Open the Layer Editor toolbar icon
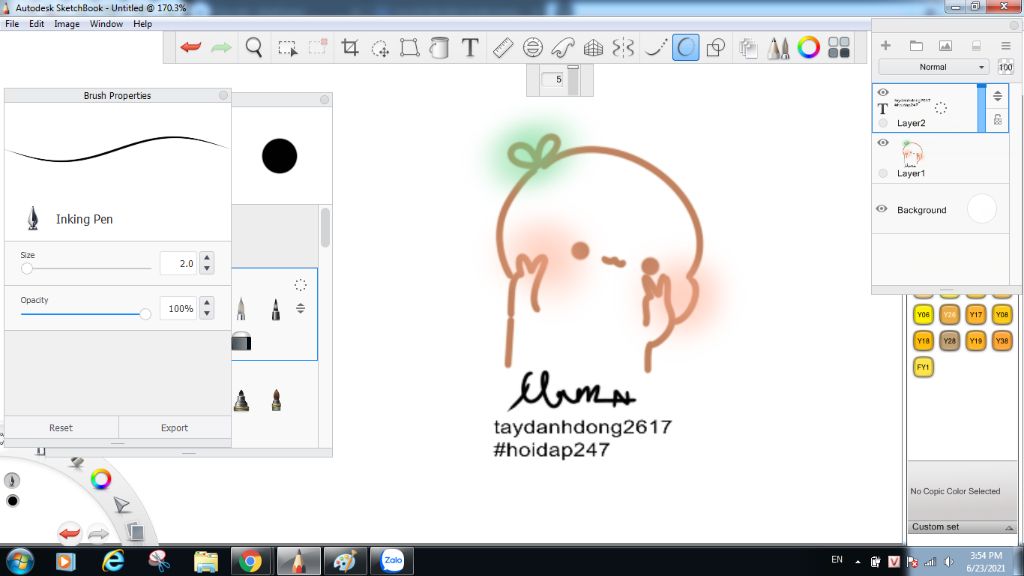Image resolution: width=1024 pixels, height=576 pixels. click(748, 47)
